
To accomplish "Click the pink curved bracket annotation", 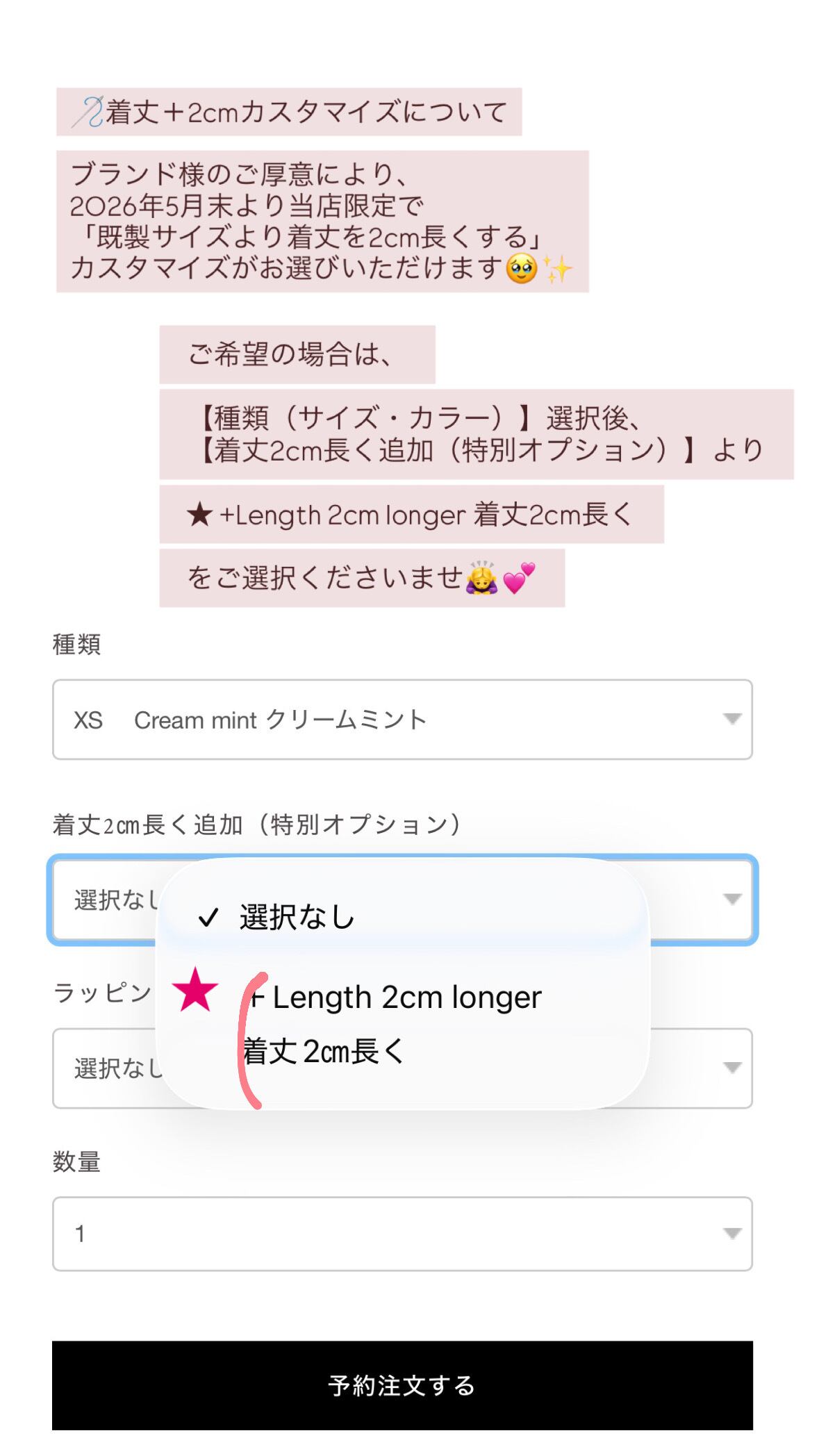I will [251, 1039].
